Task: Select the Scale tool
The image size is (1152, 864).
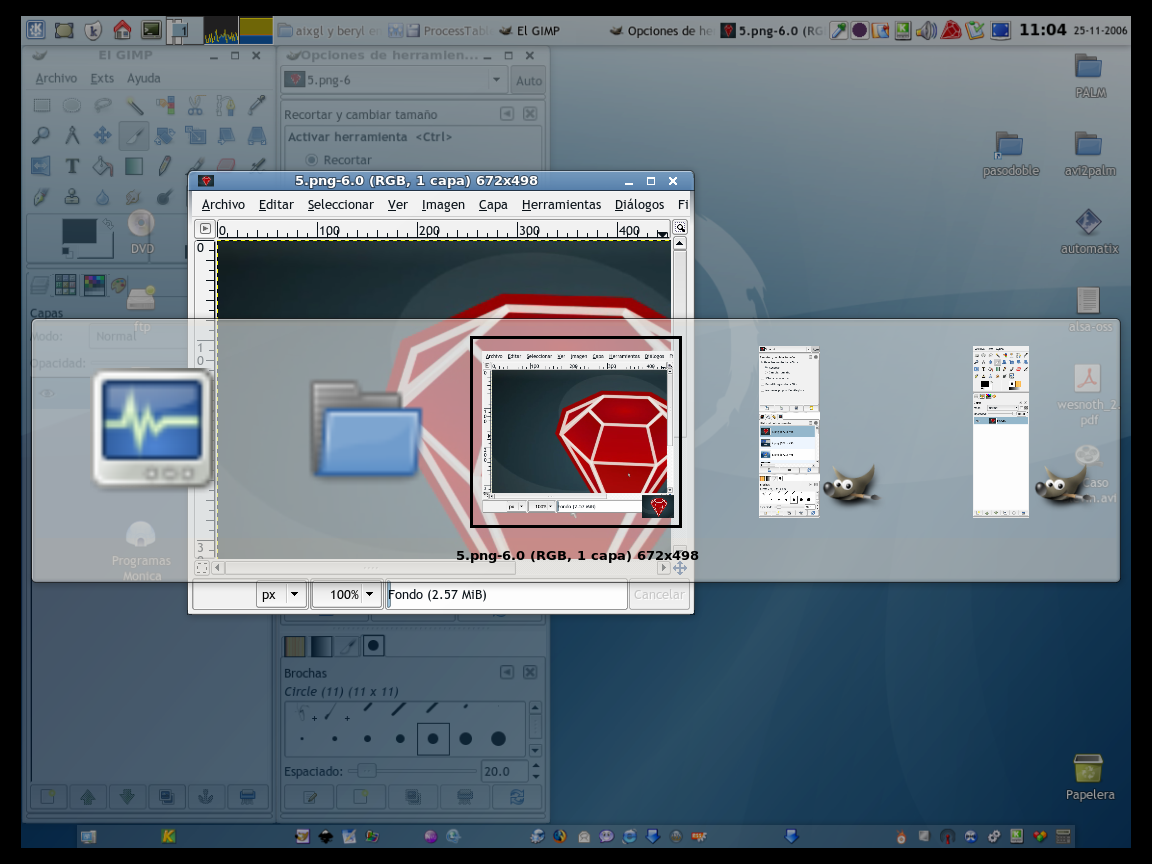Action: tap(195, 135)
